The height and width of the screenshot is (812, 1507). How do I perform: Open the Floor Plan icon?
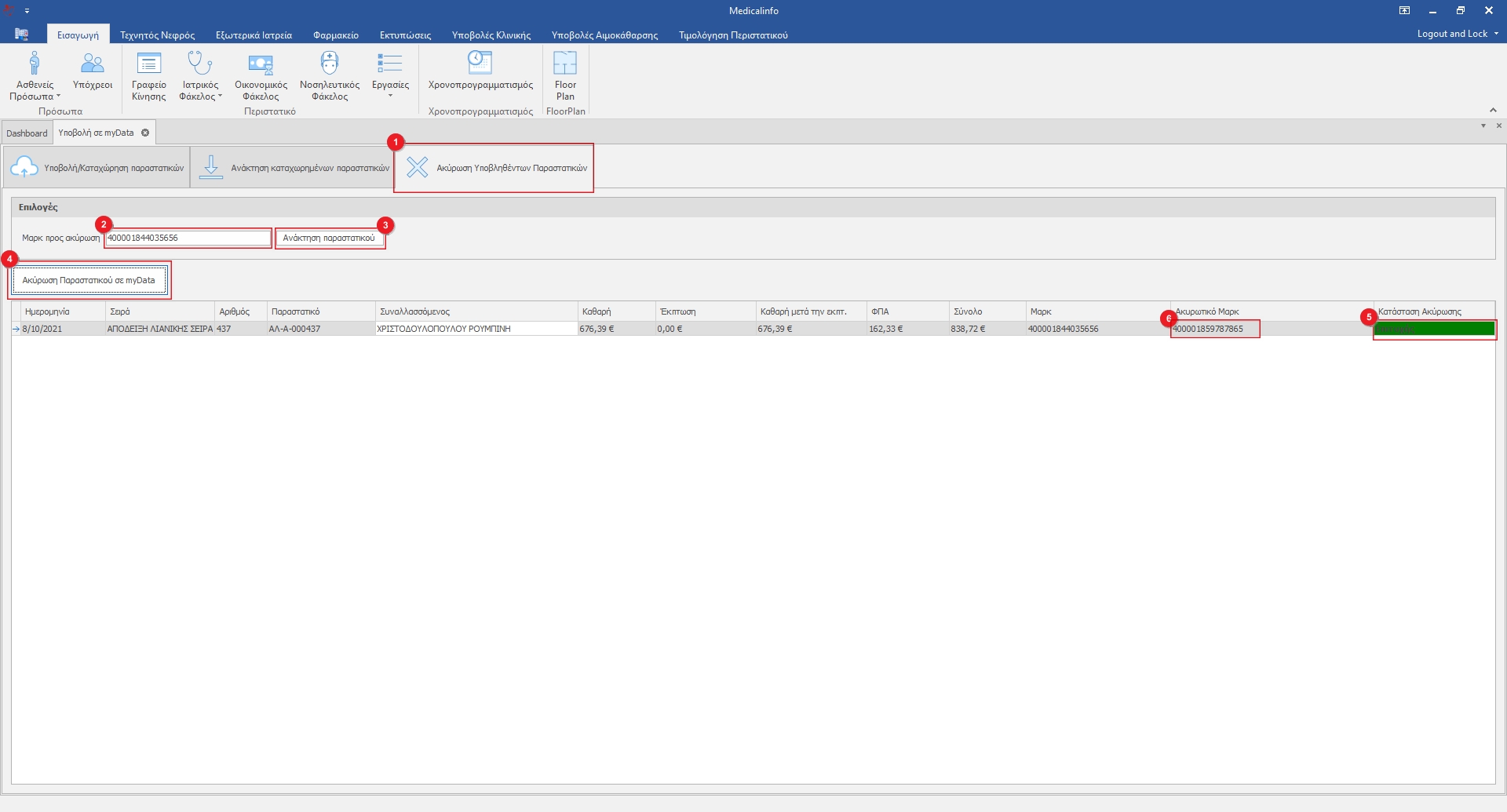[565, 75]
